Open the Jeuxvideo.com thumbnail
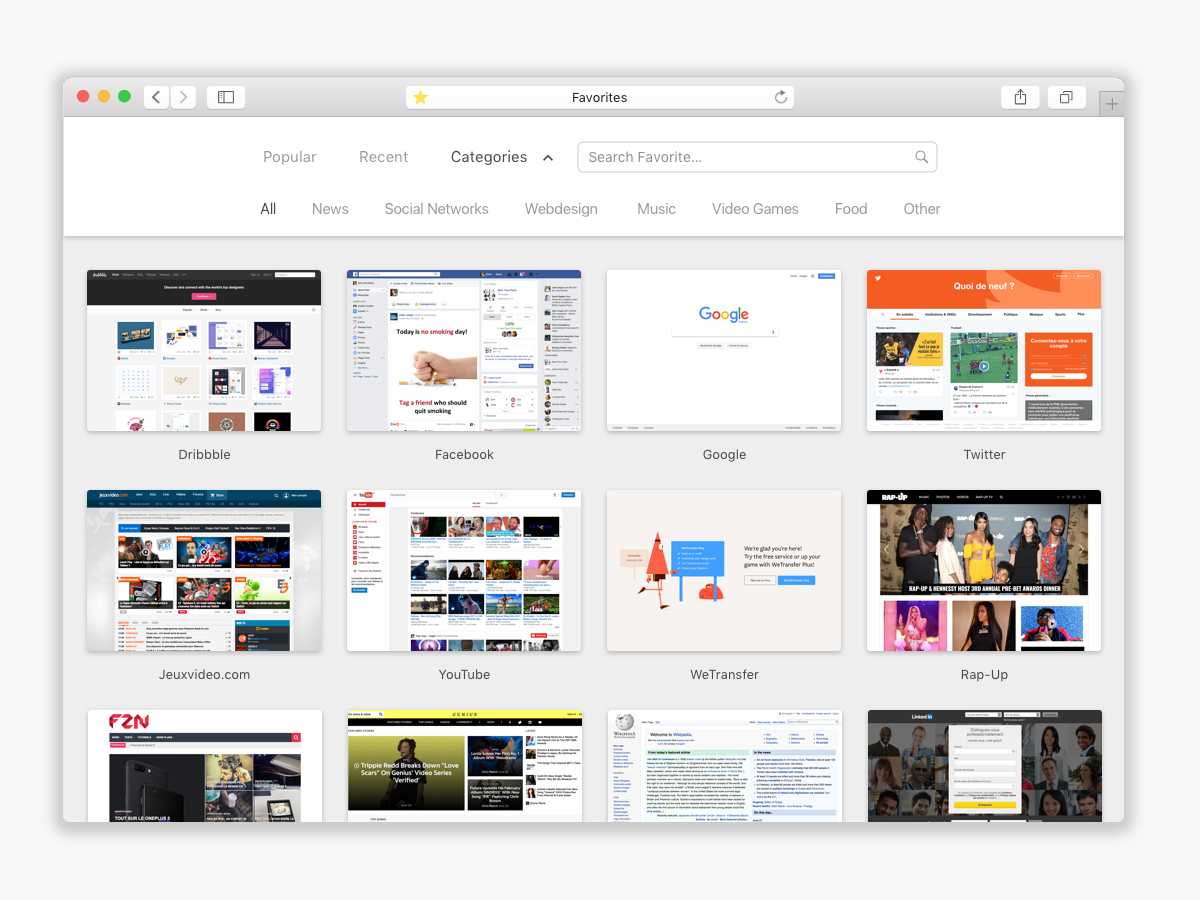This screenshot has width=1200, height=900. click(204, 570)
